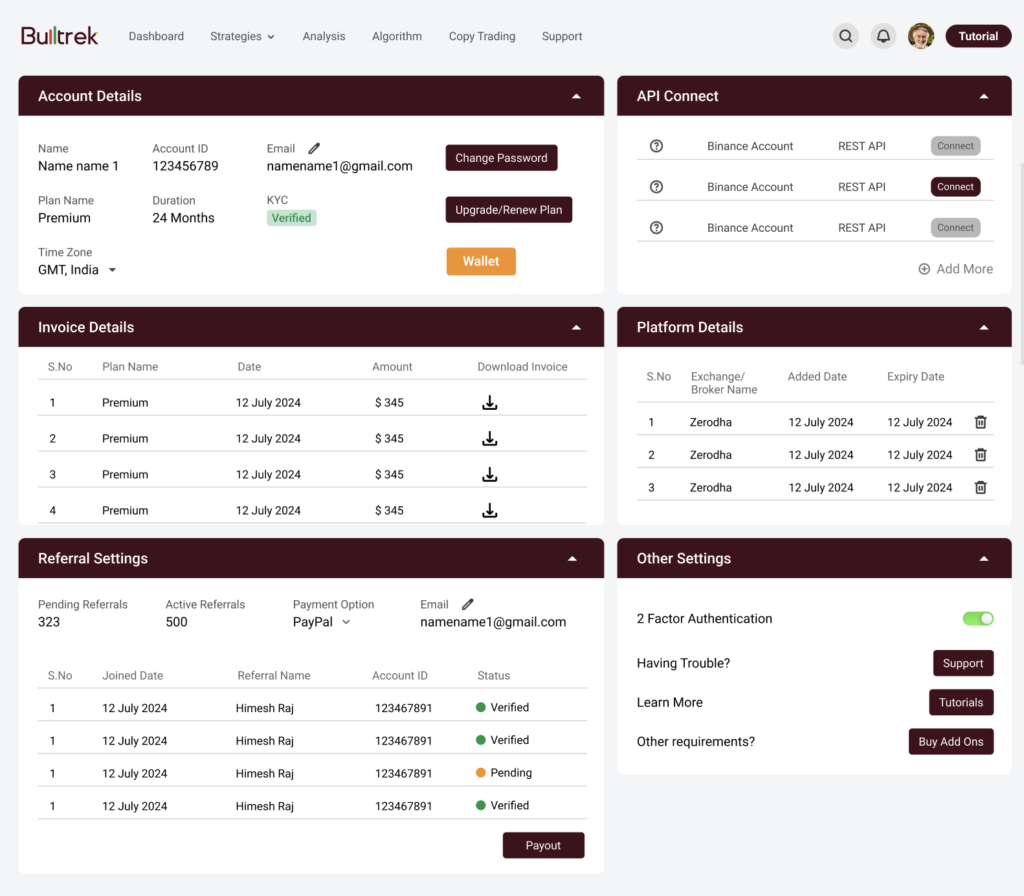
Task: Delete the third Zerodha platform entry
Action: coord(980,488)
